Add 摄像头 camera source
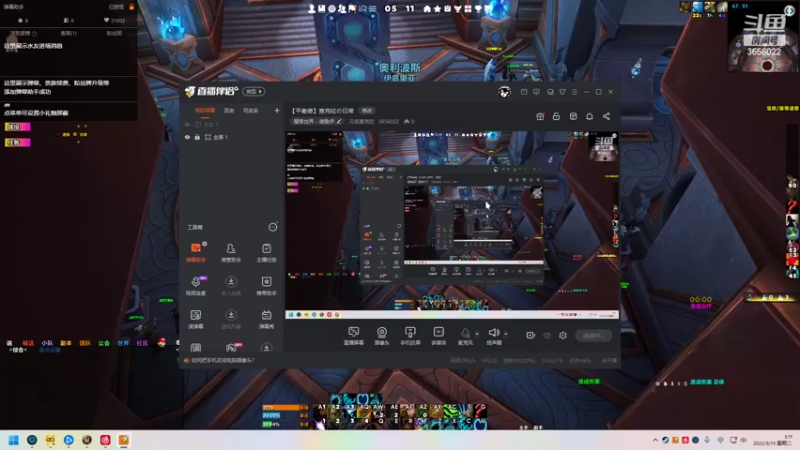Viewport: 800px width, 450px height. point(382,336)
